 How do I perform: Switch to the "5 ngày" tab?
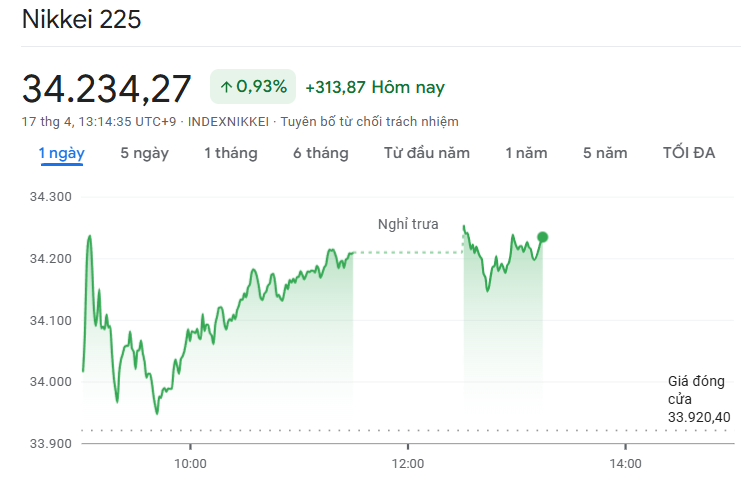tap(144, 153)
